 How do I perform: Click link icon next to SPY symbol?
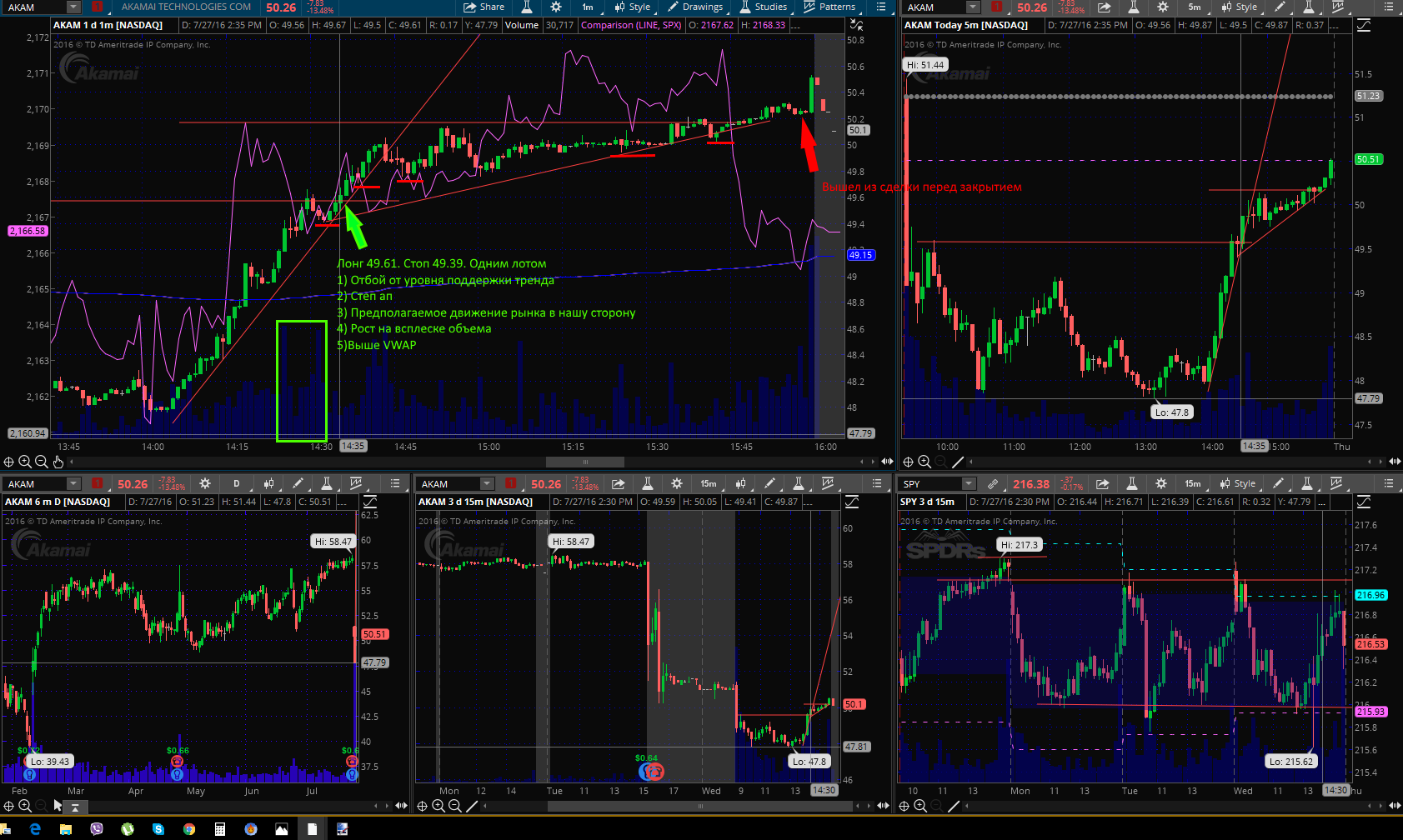pyautogui.click(x=993, y=483)
